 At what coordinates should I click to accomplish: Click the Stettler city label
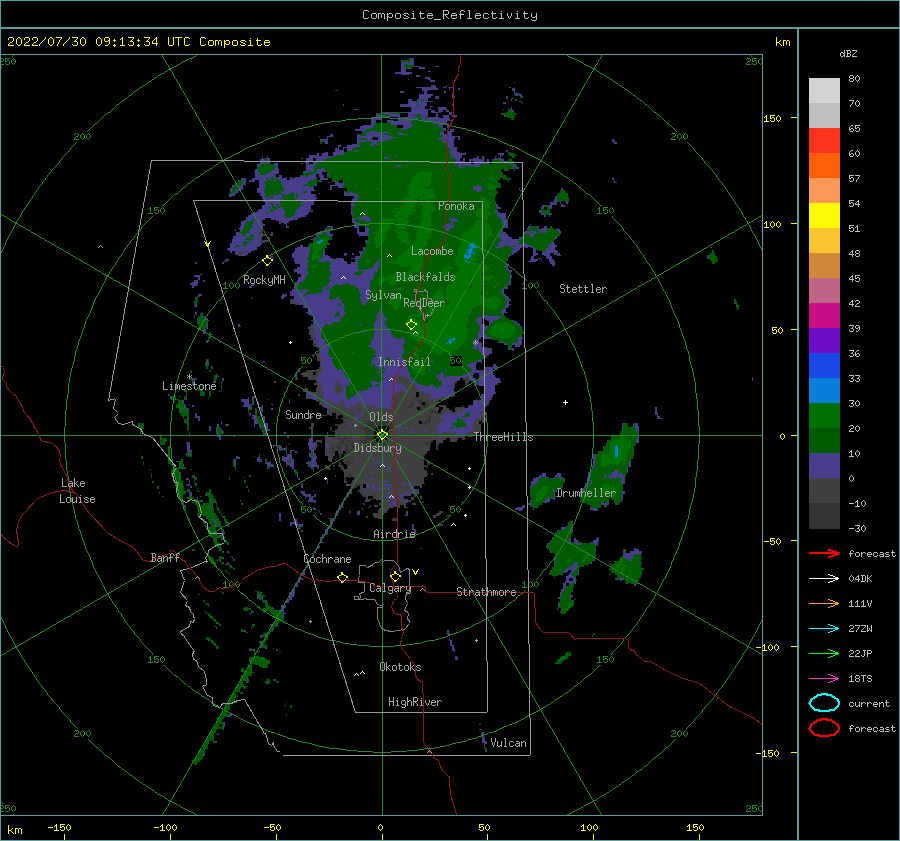(583, 289)
